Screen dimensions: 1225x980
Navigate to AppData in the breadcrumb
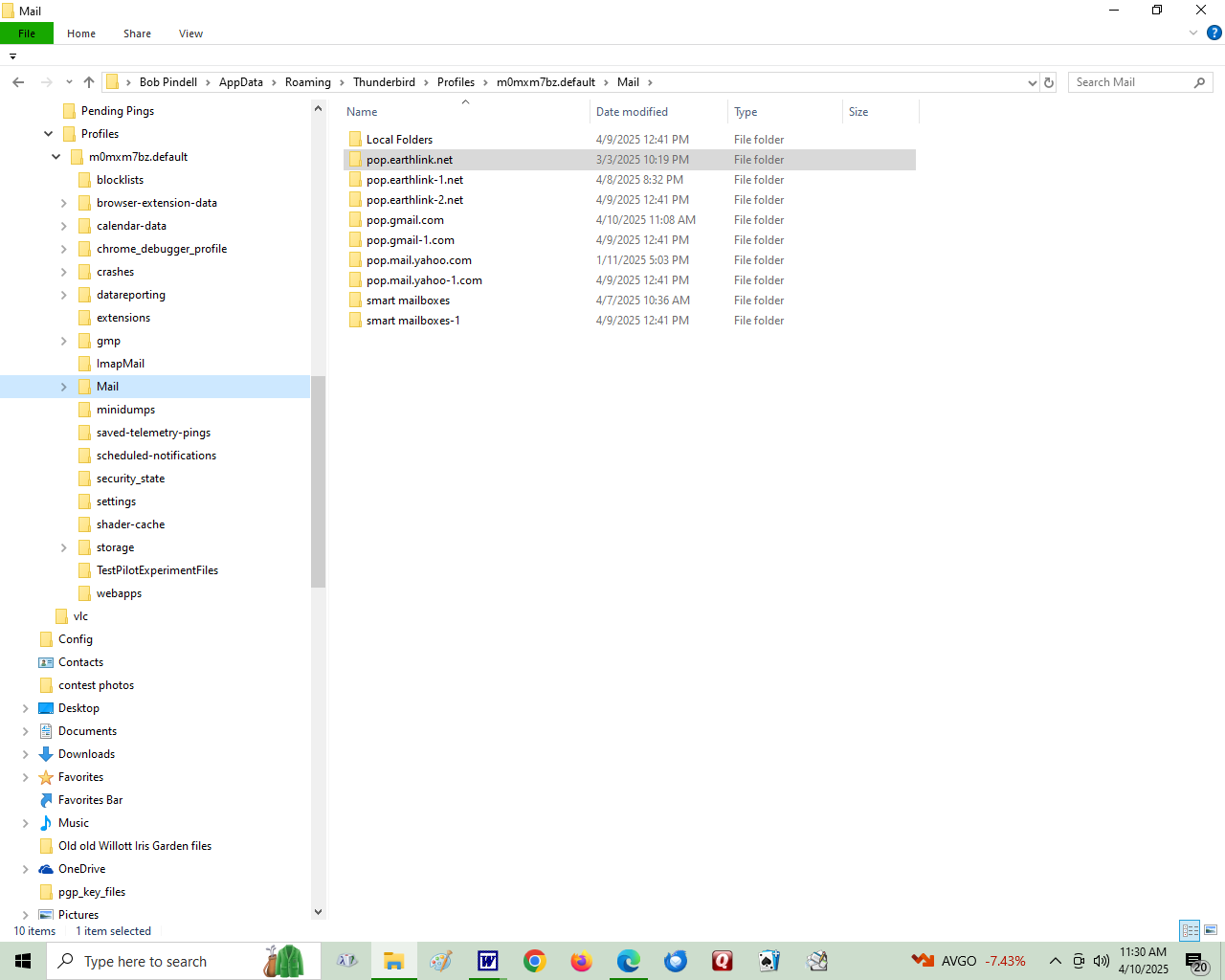(241, 82)
